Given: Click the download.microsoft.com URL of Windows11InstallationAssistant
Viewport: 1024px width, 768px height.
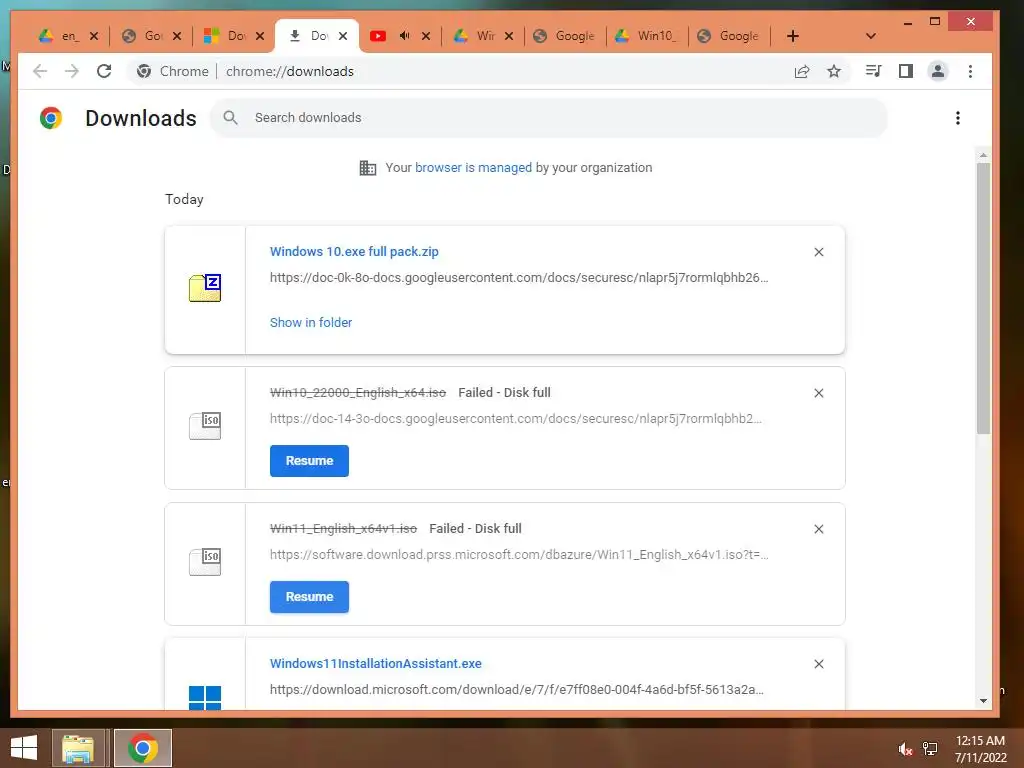Looking at the screenshot, I should pyautogui.click(x=517, y=690).
